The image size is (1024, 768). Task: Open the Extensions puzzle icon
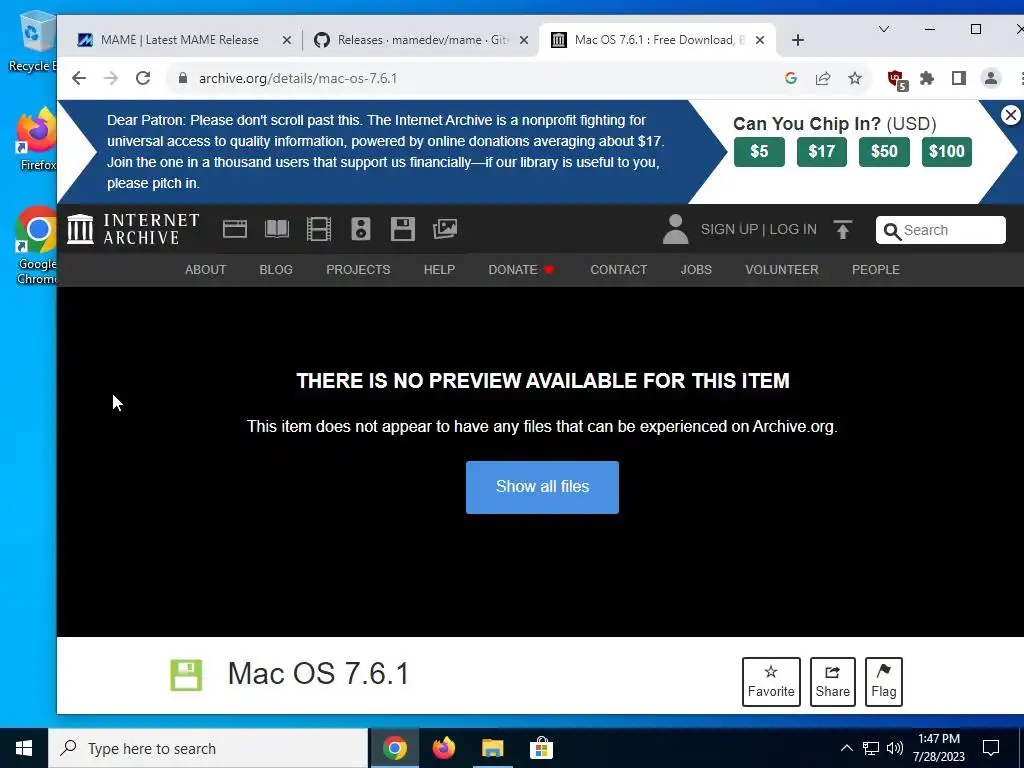pyautogui.click(x=927, y=78)
